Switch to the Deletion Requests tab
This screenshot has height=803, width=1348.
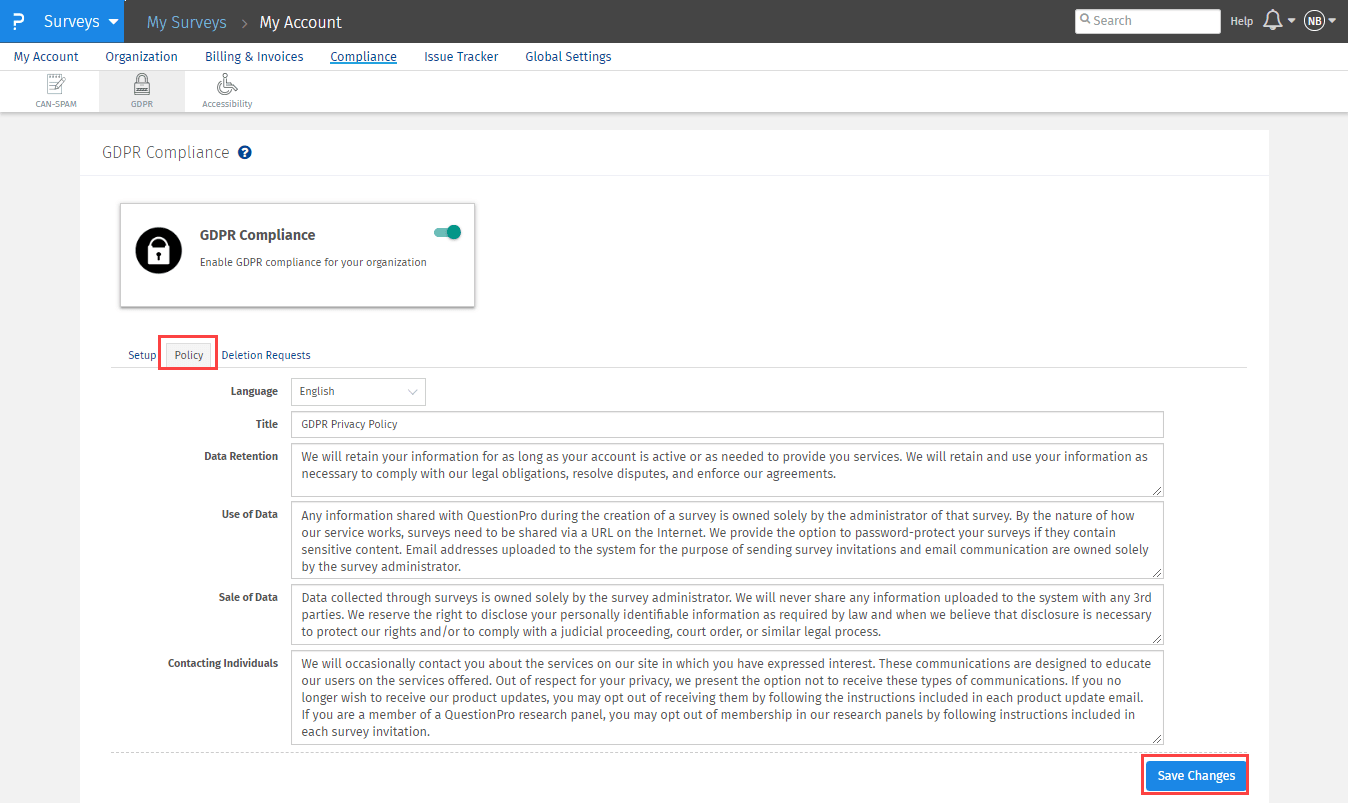pyautogui.click(x=266, y=355)
